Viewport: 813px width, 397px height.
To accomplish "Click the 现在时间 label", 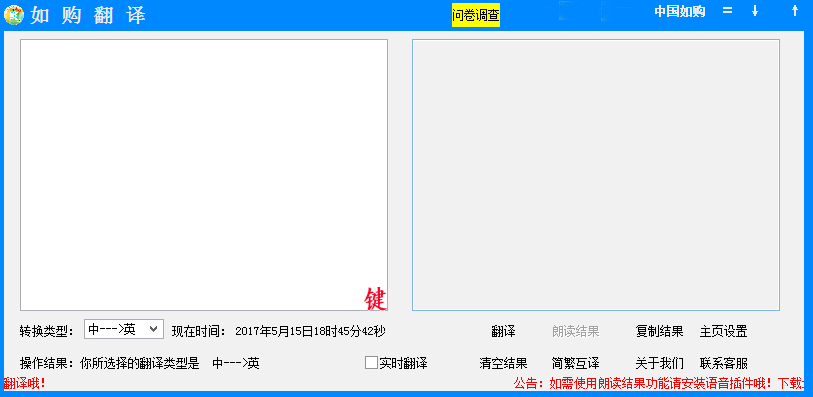I will coord(200,331).
